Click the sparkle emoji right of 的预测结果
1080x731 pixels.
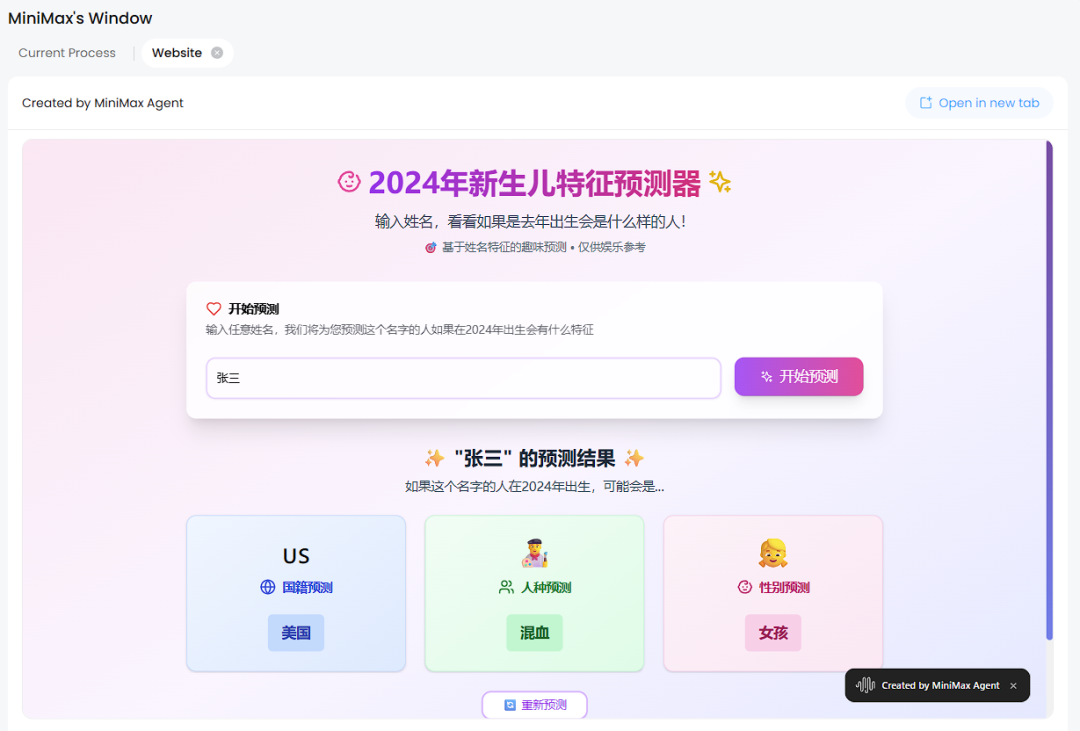[x=634, y=458]
